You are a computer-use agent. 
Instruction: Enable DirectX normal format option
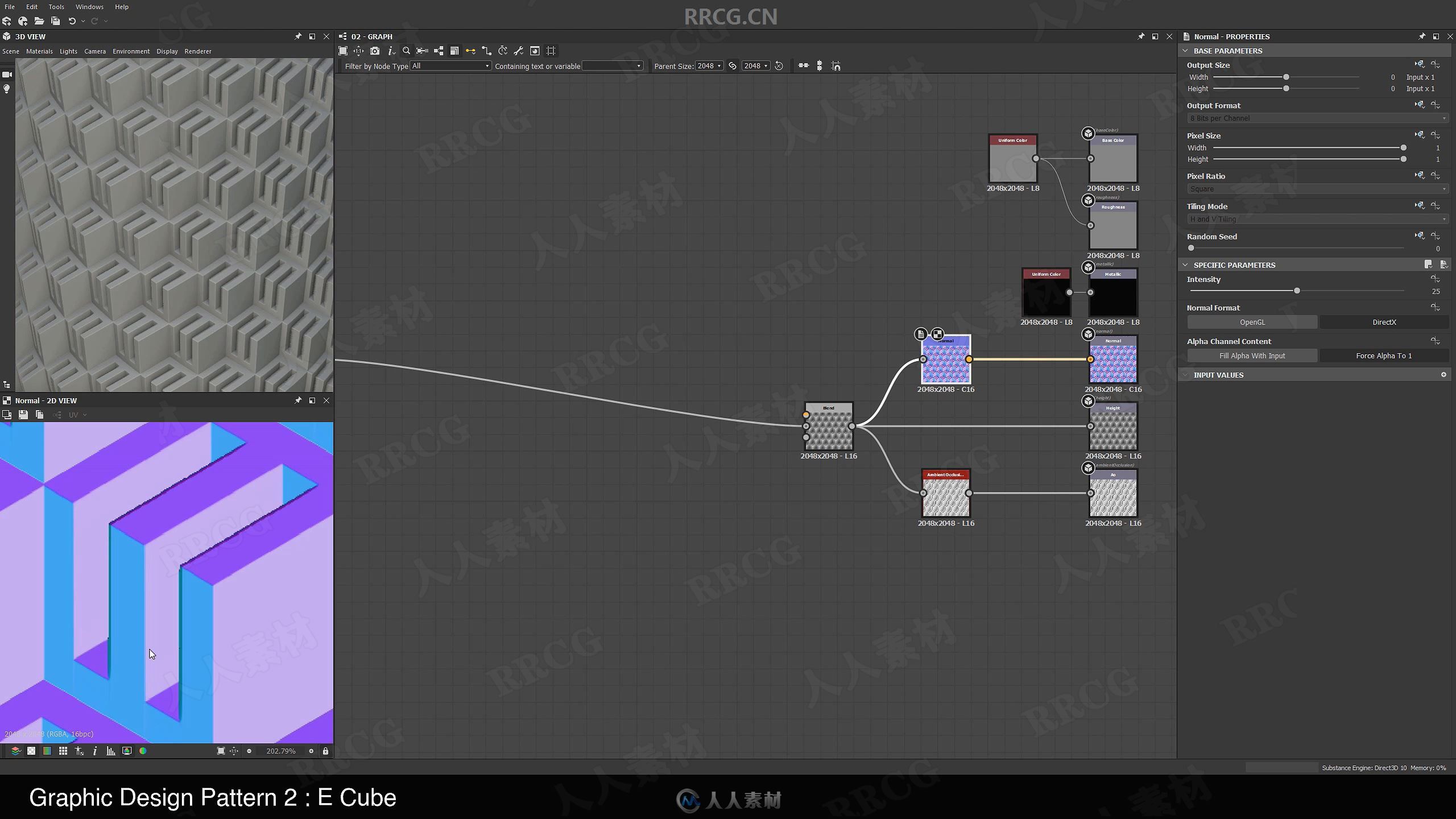point(1382,321)
